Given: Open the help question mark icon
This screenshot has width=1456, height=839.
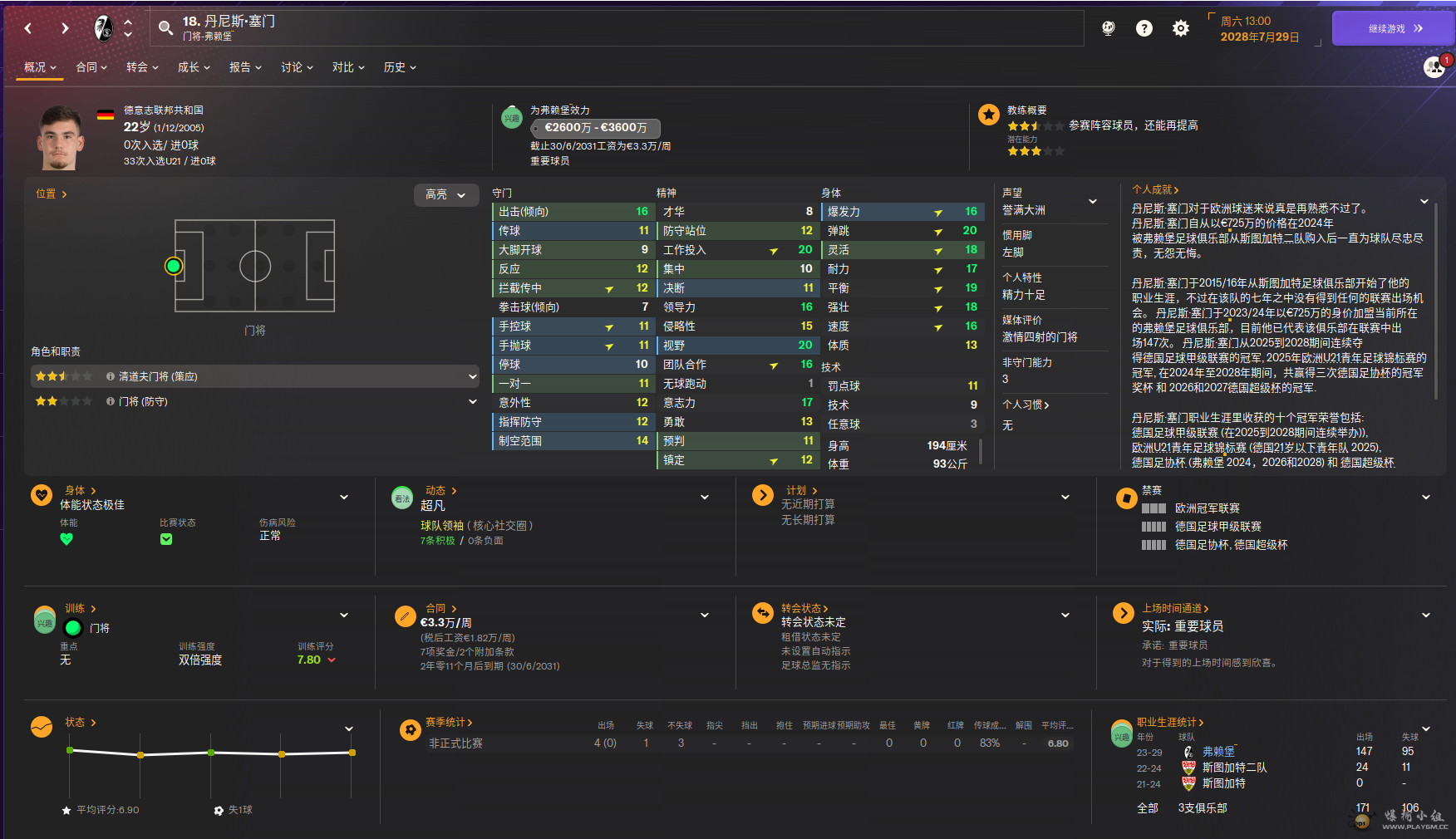Looking at the screenshot, I should pyautogui.click(x=1144, y=28).
